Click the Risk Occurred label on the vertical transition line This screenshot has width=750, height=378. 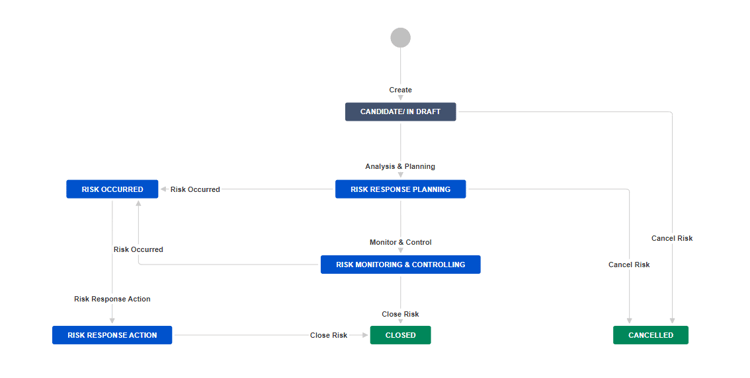tap(138, 250)
